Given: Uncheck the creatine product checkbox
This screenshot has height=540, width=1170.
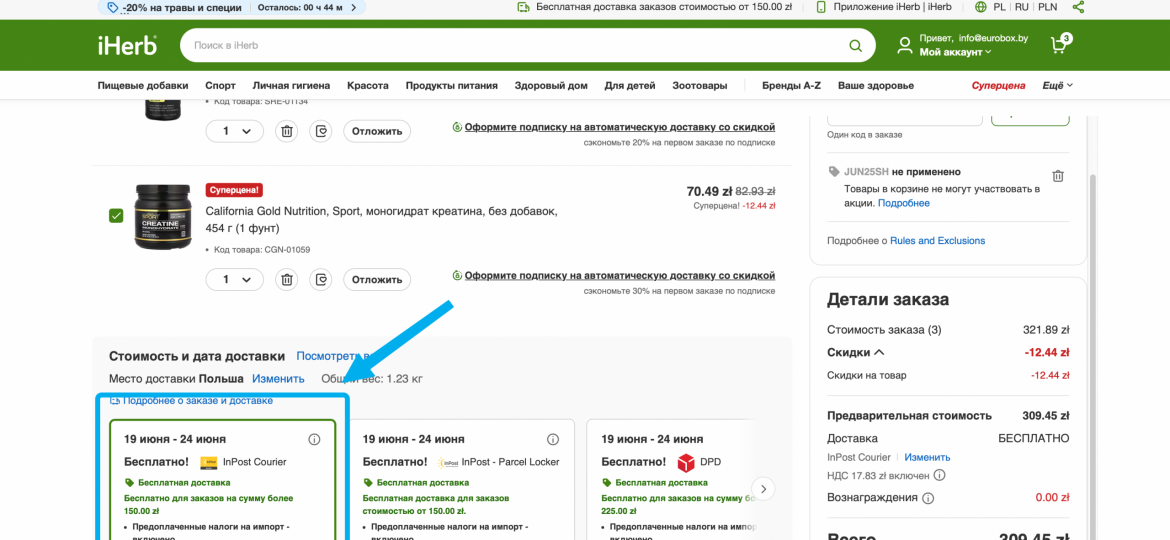Looking at the screenshot, I should 116,216.
